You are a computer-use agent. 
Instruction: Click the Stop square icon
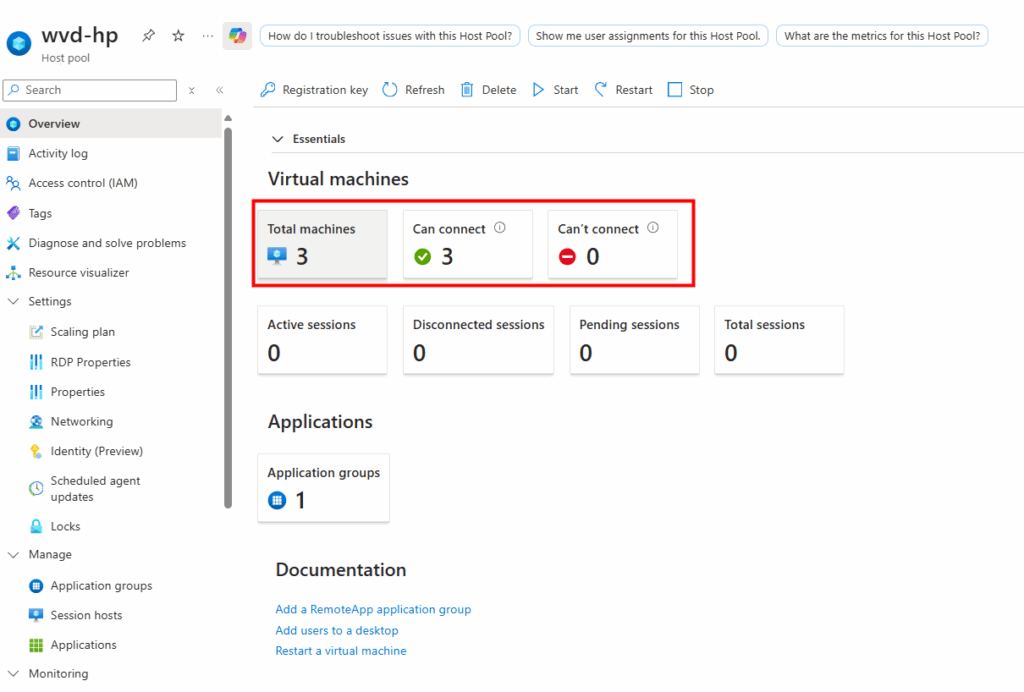675,90
